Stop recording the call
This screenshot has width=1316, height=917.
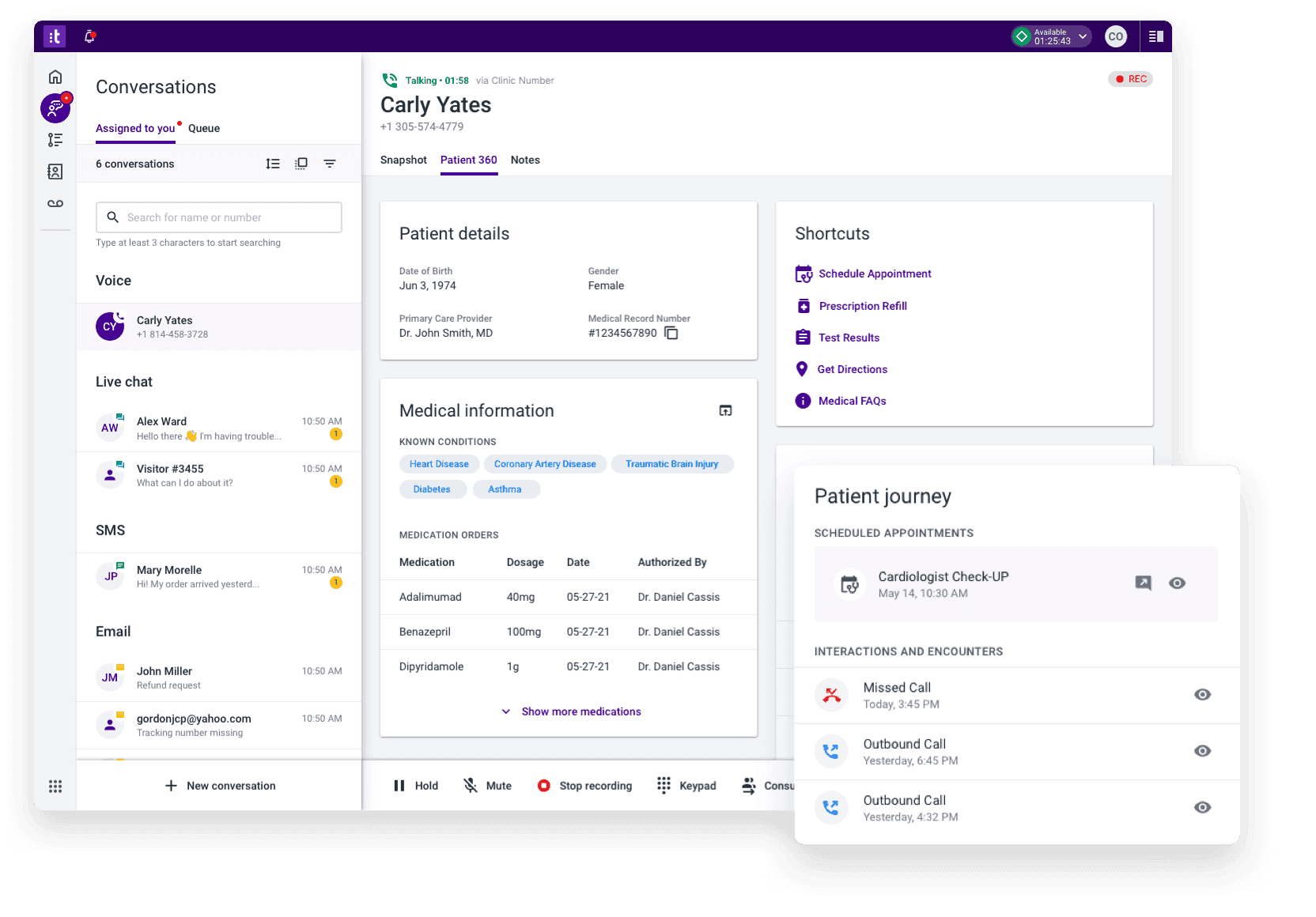click(584, 786)
